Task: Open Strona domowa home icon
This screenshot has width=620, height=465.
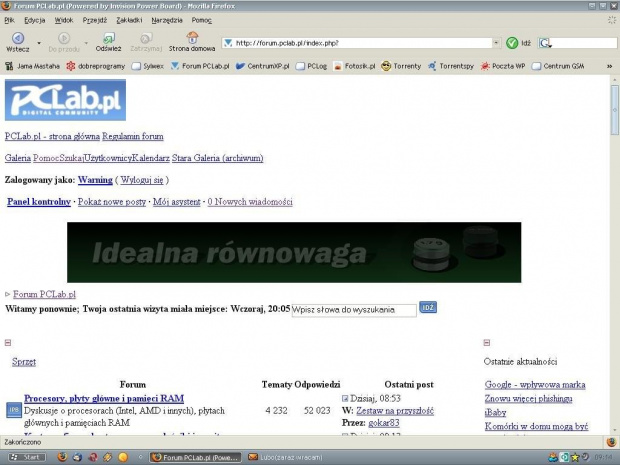Action: [192, 38]
